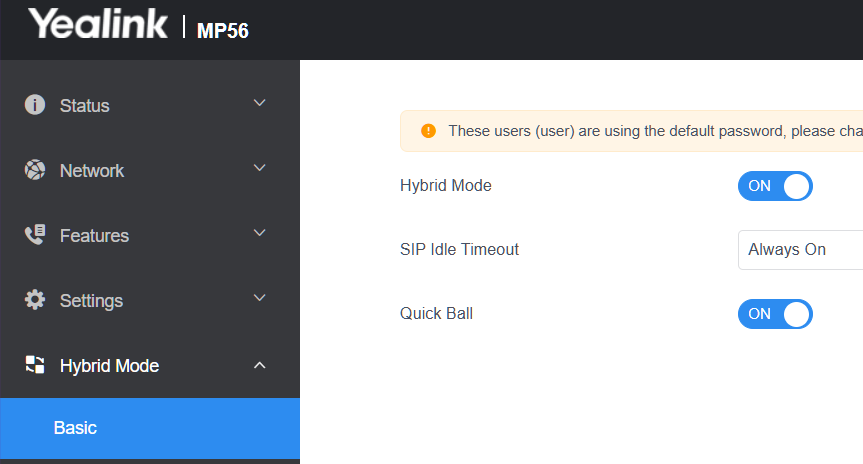This screenshot has width=863, height=464.
Task: Open the Network menu item
Action: click(92, 171)
